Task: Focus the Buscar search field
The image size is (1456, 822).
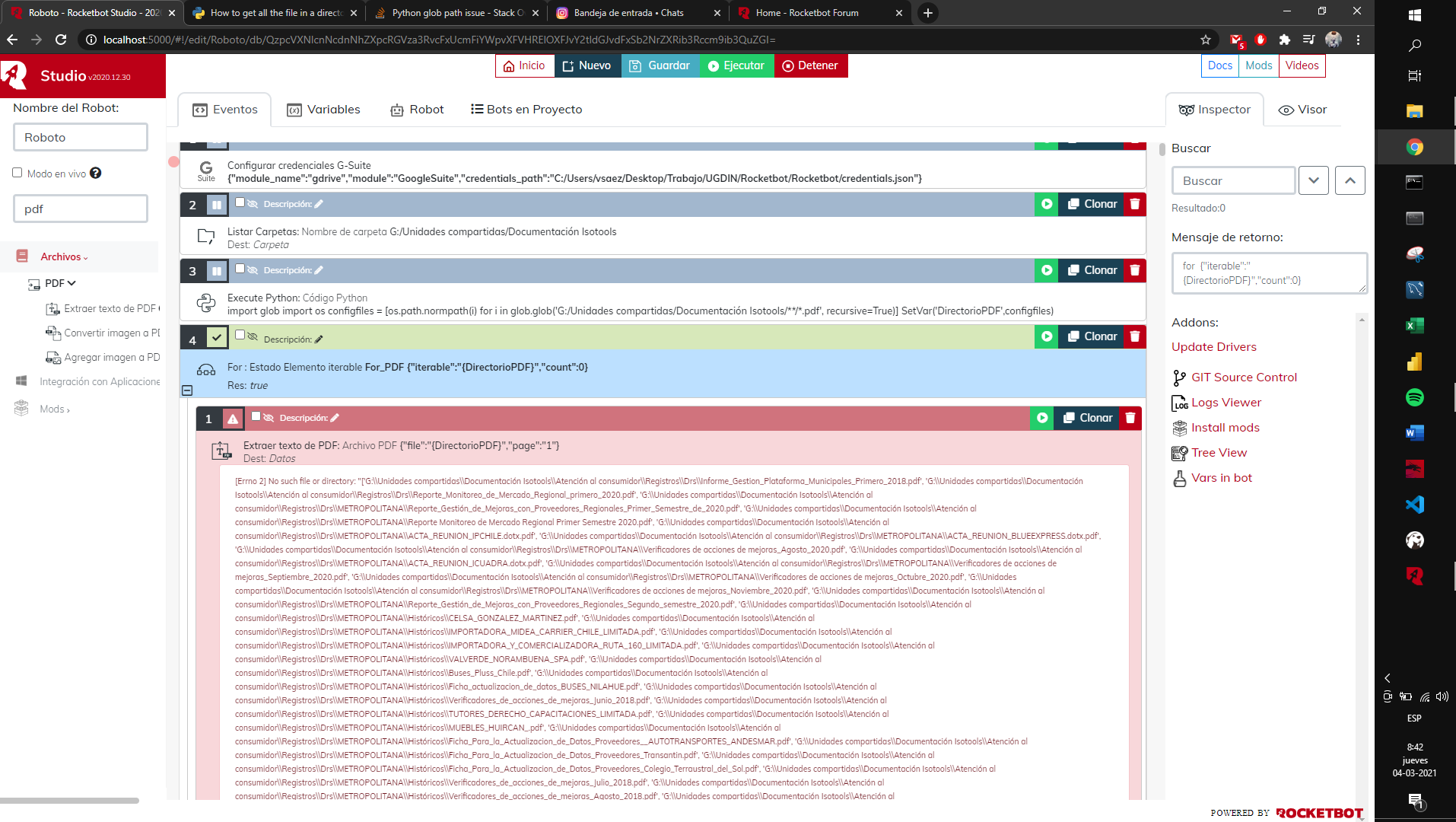Action: pos(1232,180)
